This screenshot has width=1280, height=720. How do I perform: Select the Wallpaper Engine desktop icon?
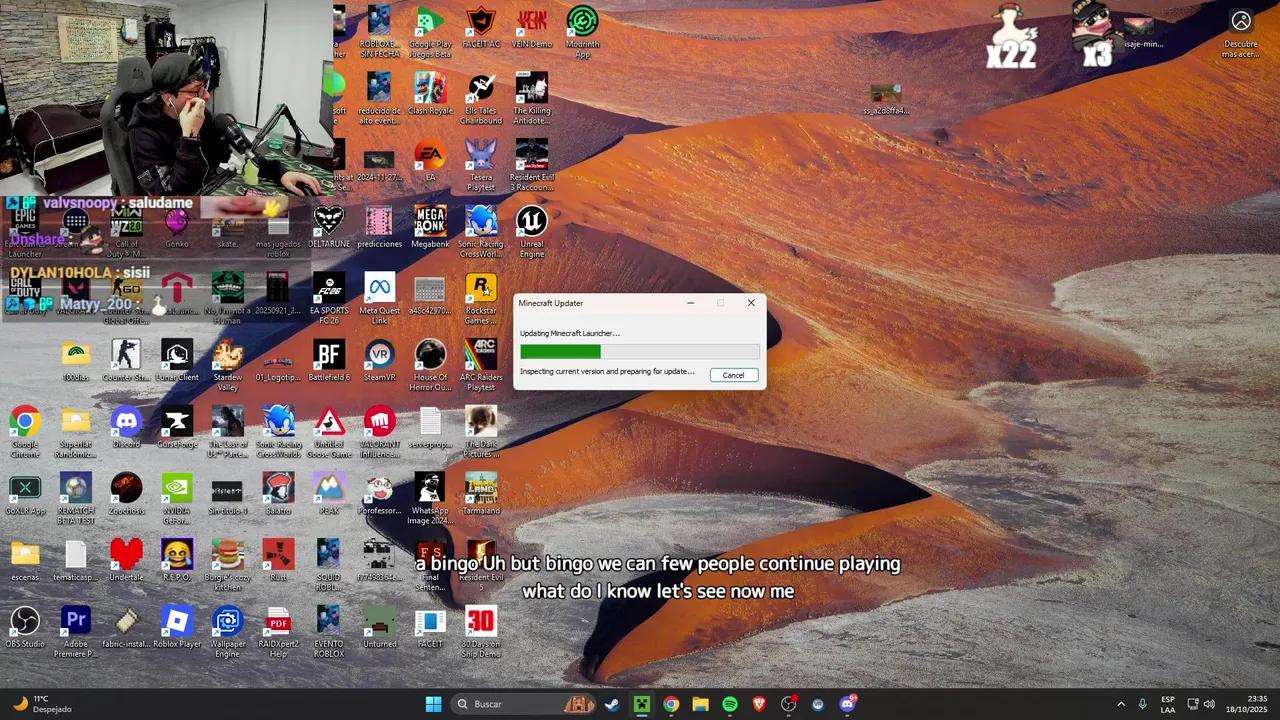point(228,622)
